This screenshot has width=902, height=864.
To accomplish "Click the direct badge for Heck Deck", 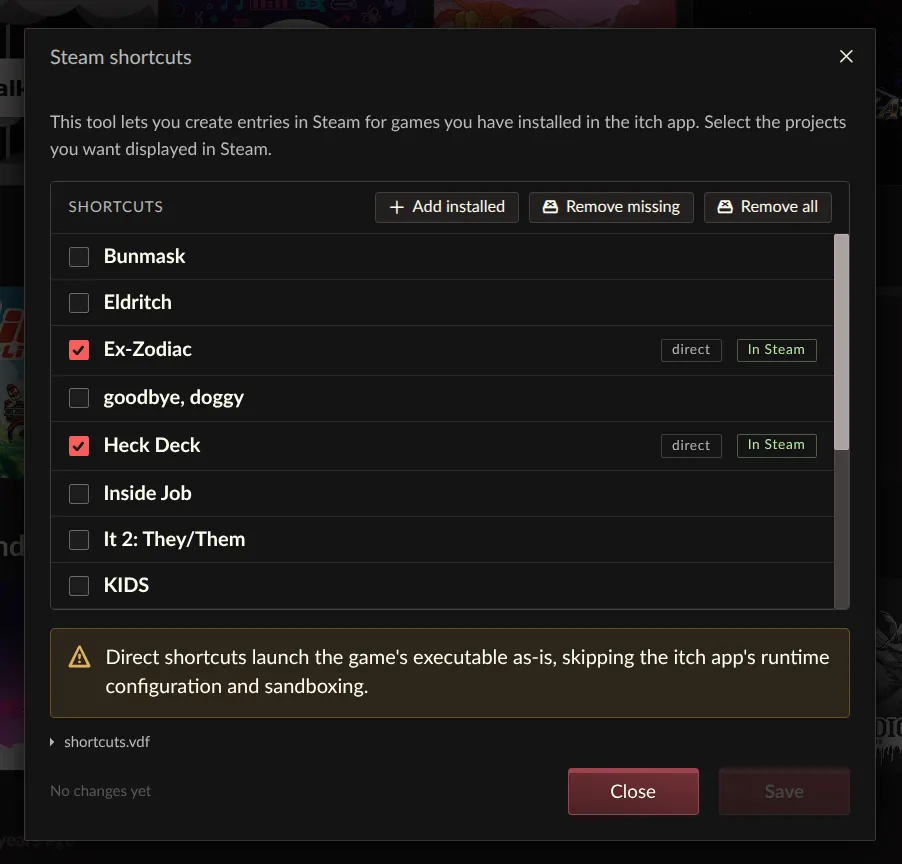I will click(x=691, y=446).
